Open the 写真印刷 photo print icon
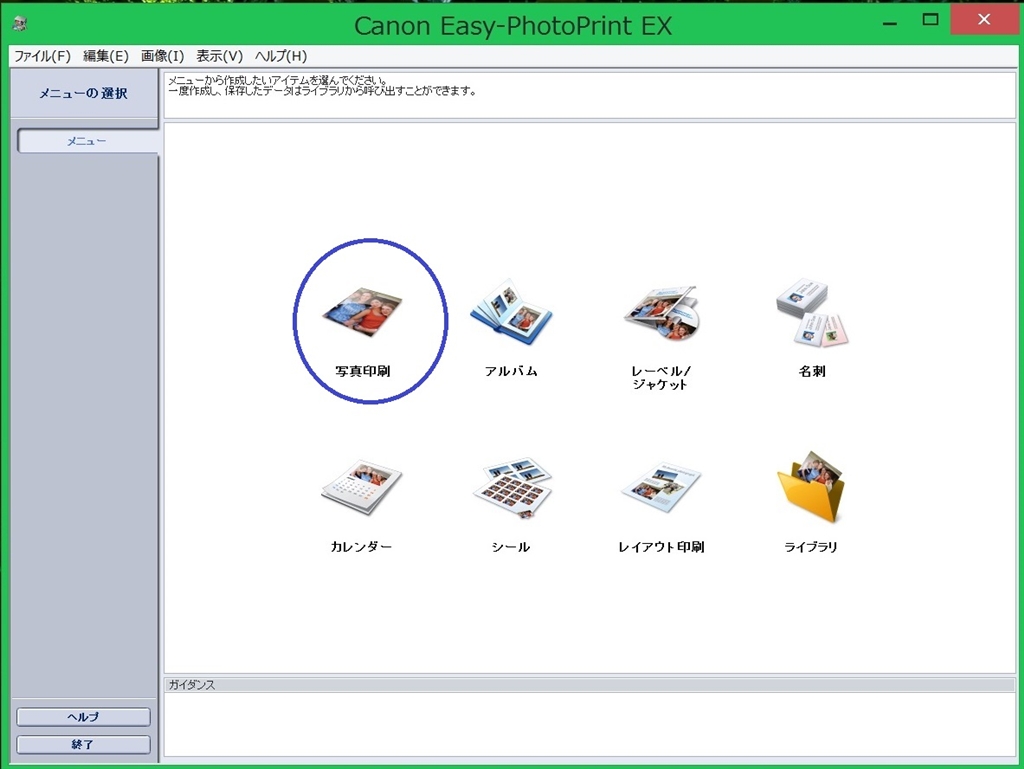1024x769 pixels. [362, 311]
